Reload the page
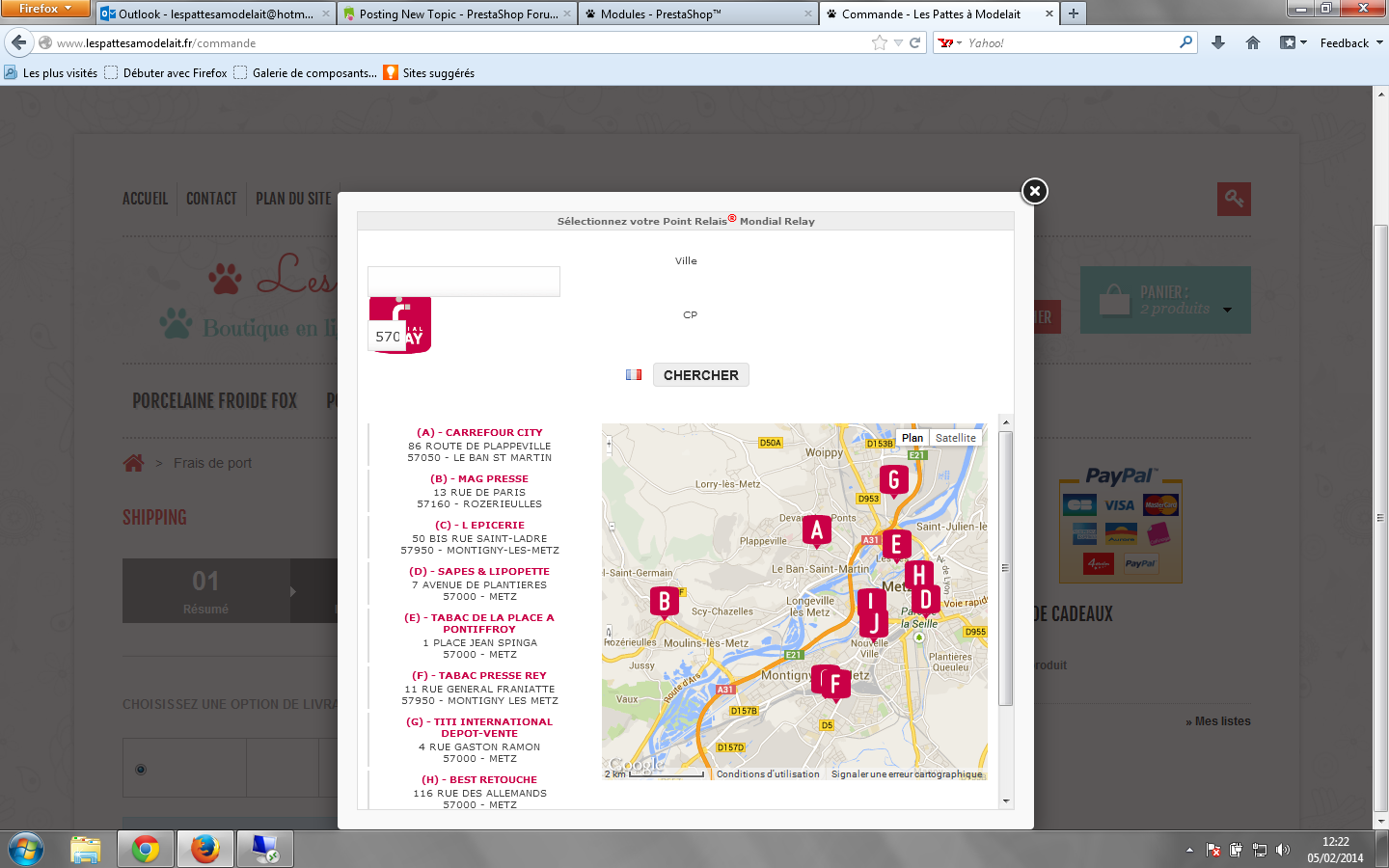This screenshot has width=1389, height=868. [914, 43]
